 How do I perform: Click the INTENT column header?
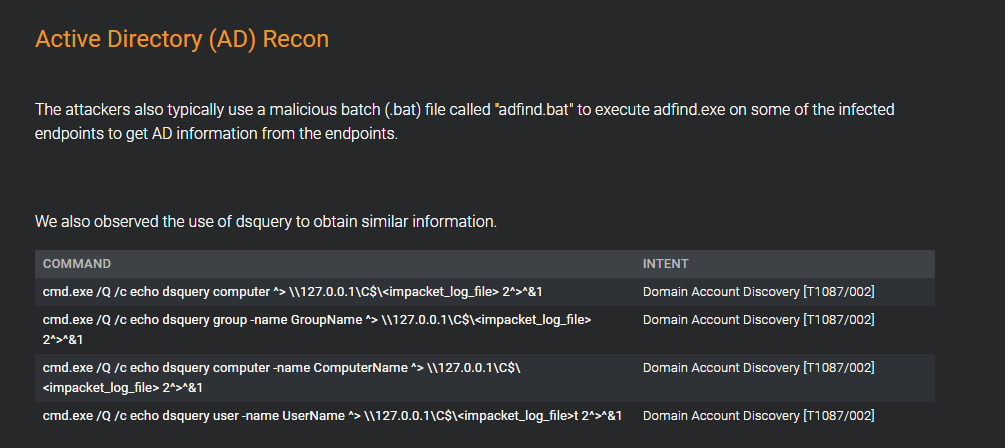665,263
